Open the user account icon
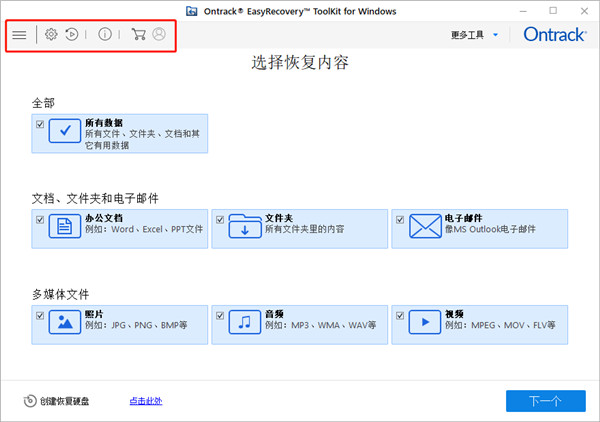 159,34
